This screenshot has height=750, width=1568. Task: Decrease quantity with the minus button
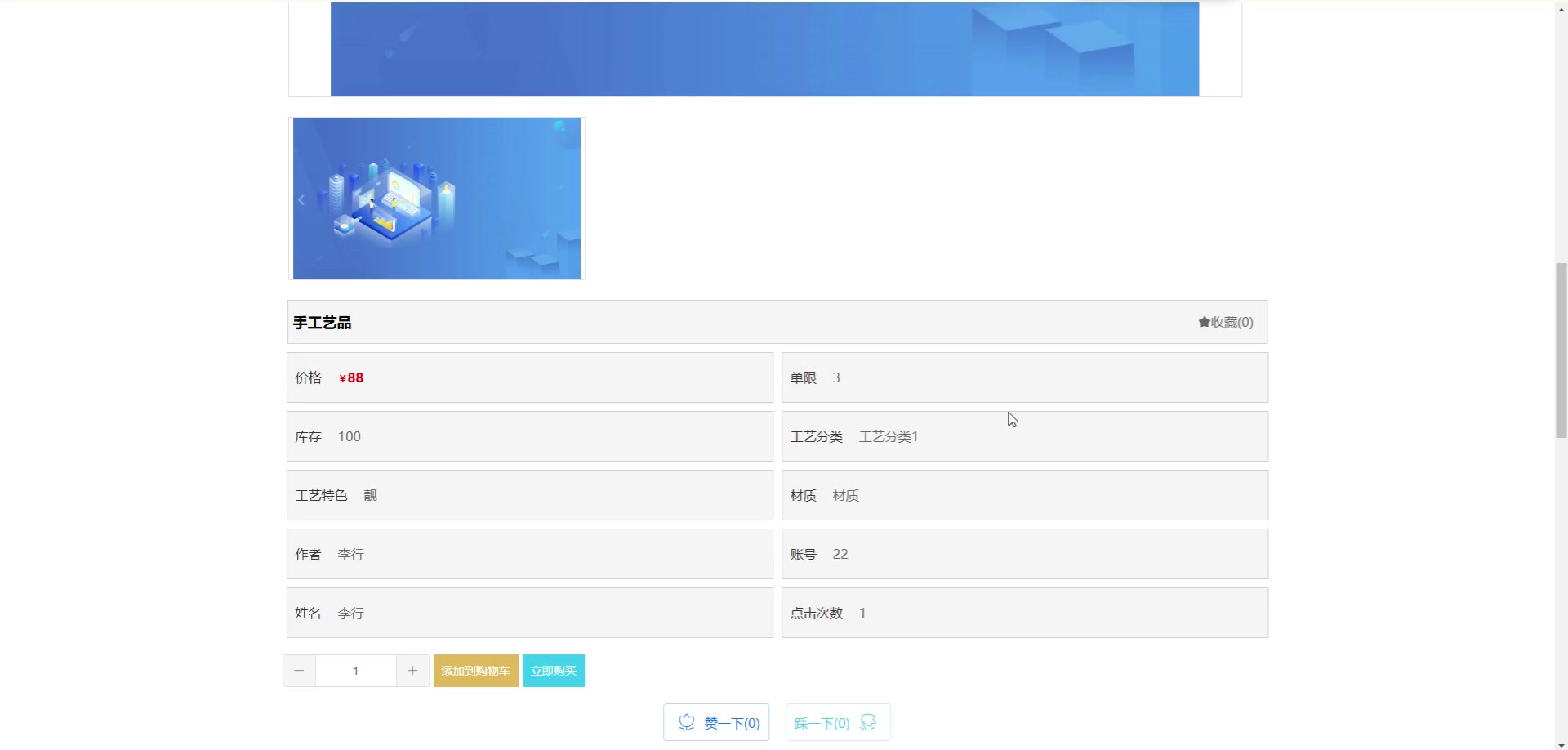(299, 671)
